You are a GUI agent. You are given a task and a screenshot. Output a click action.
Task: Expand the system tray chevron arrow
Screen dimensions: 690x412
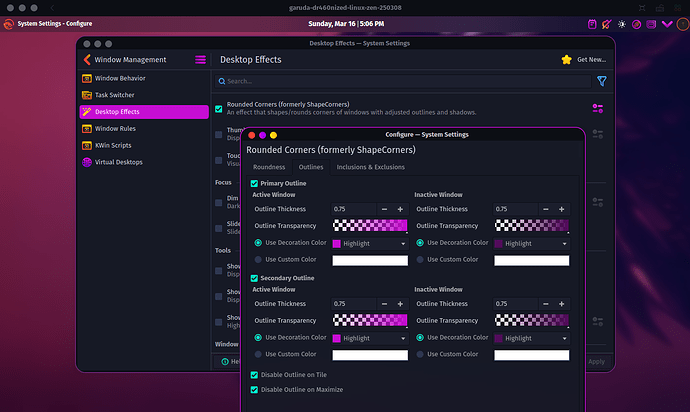(x=667, y=24)
